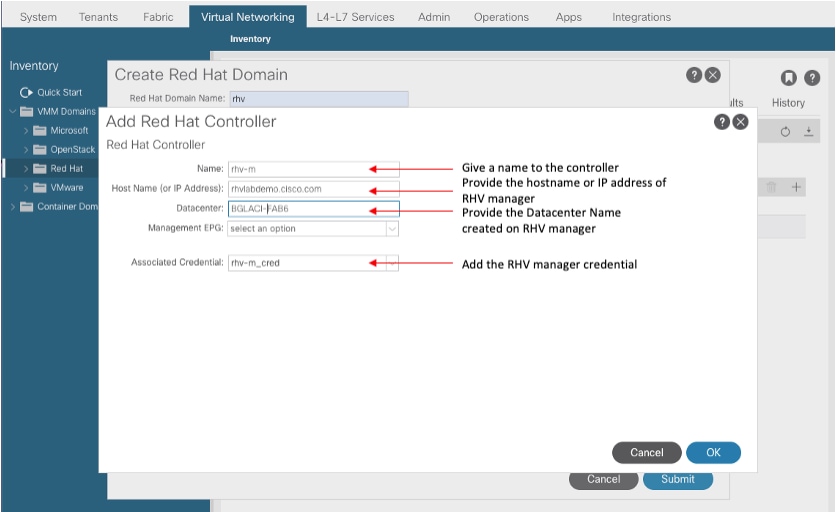Close the Add Red Hat Controller dialog
Viewport: 836px width, 512px height.
(740, 122)
